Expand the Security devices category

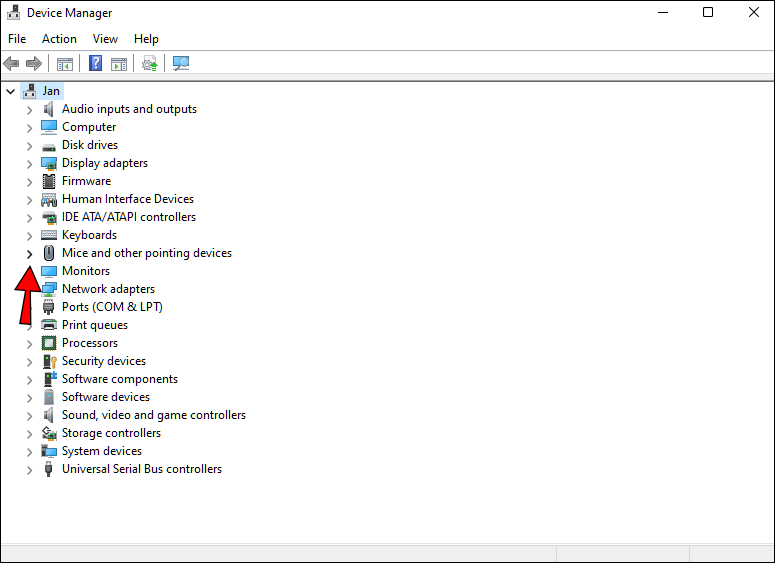click(x=29, y=362)
